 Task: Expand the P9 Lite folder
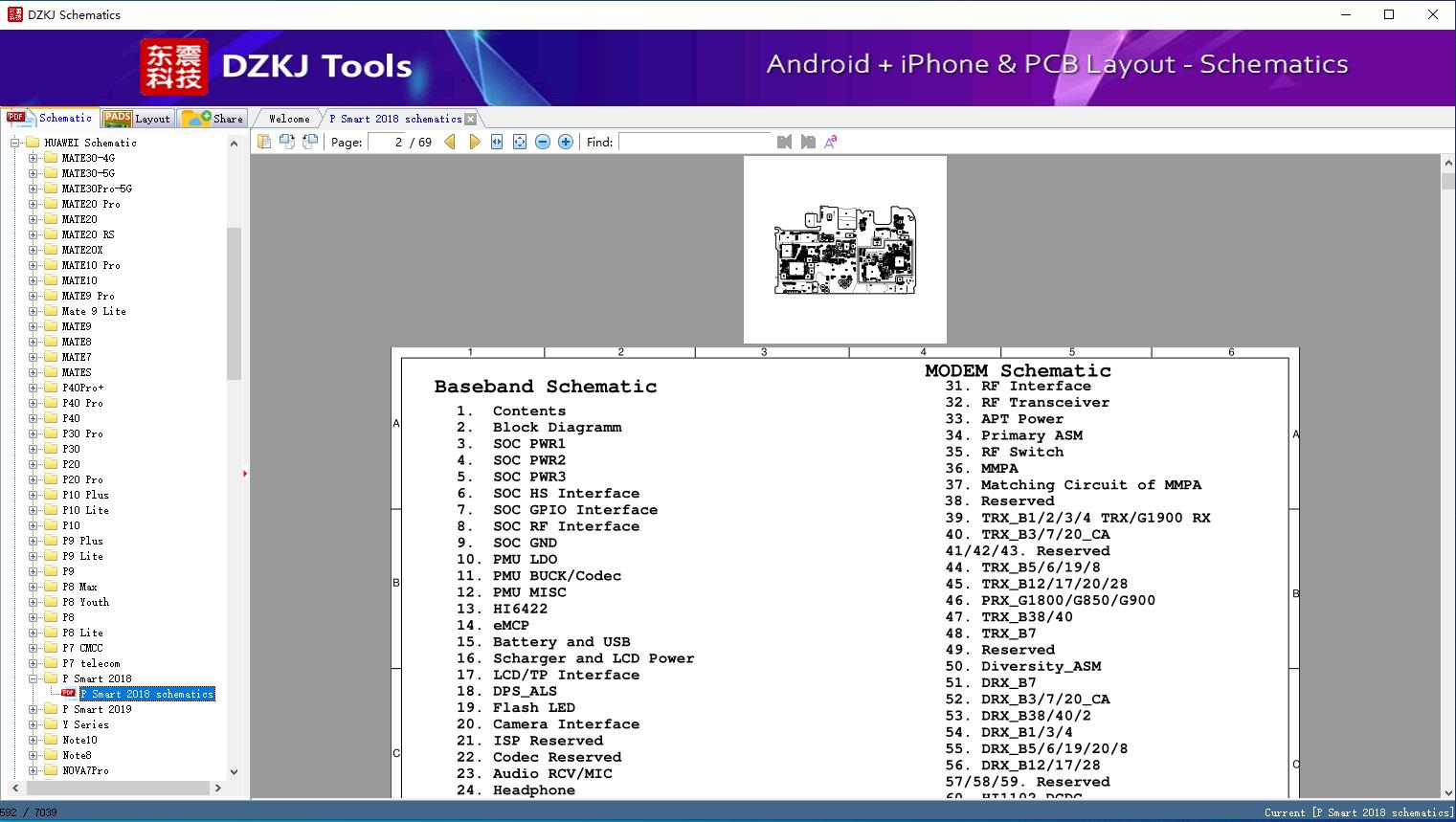click(x=33, y=556)
